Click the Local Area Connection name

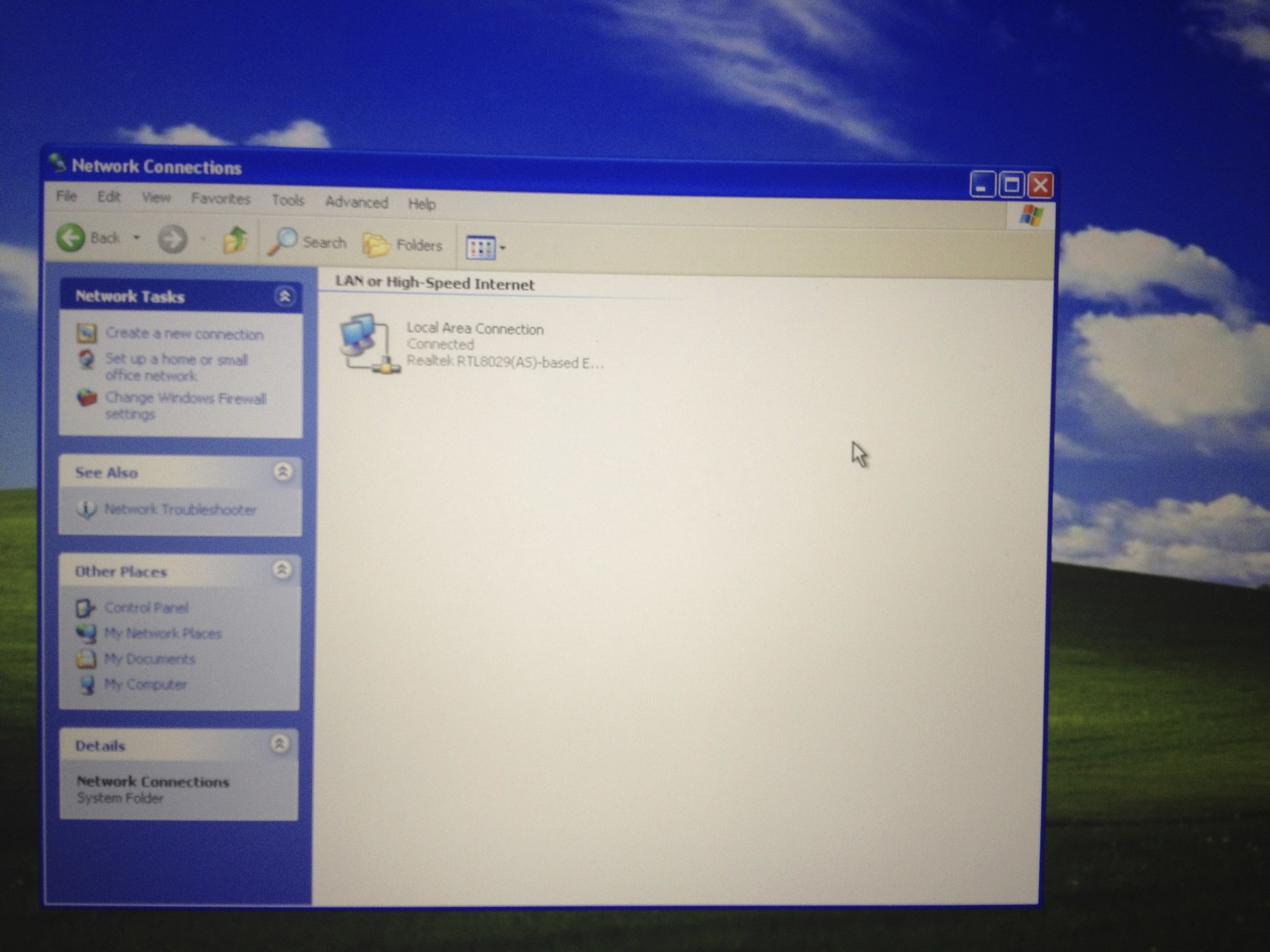475,328
